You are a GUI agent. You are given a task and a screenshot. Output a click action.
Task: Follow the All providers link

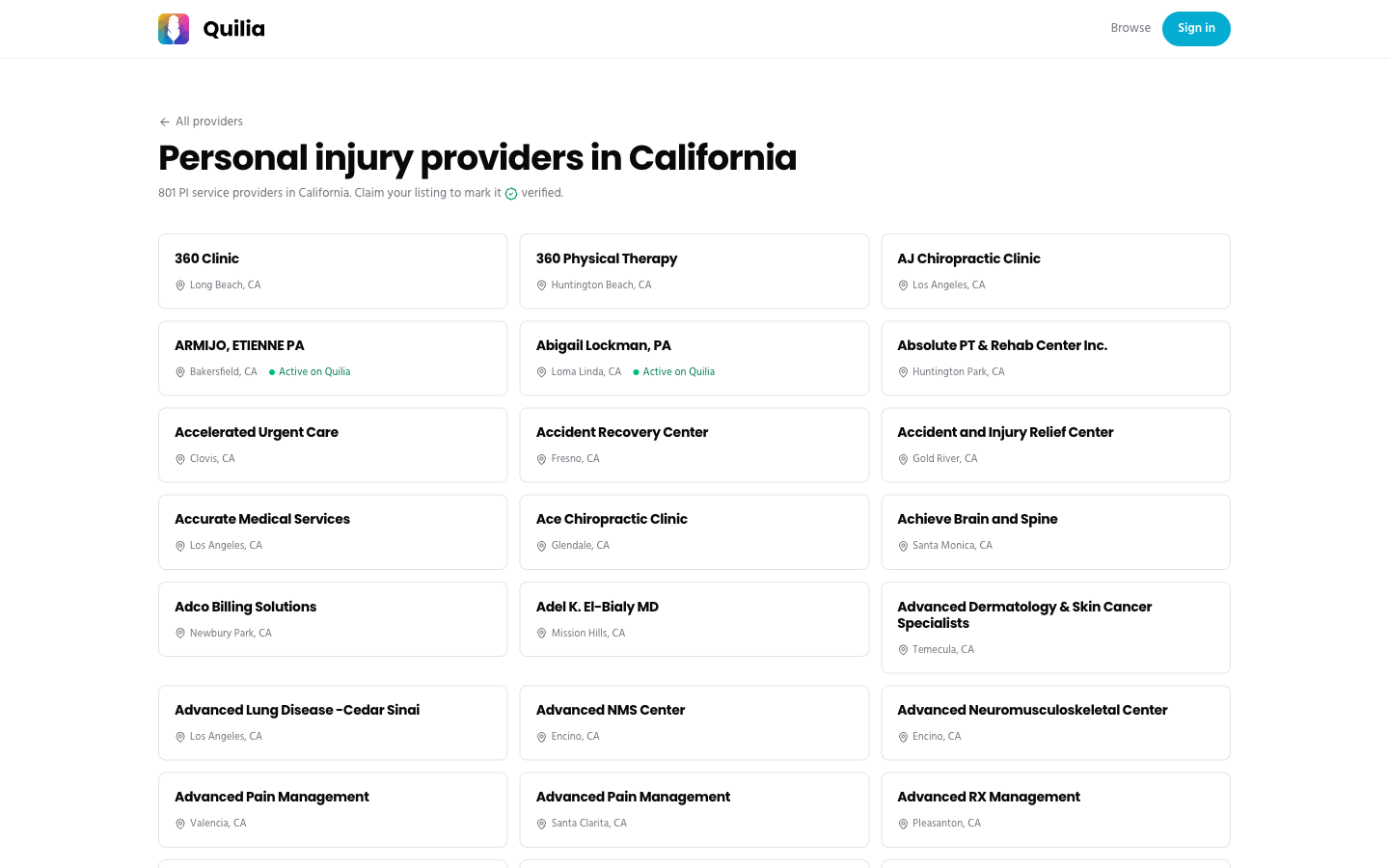point(209,122)
